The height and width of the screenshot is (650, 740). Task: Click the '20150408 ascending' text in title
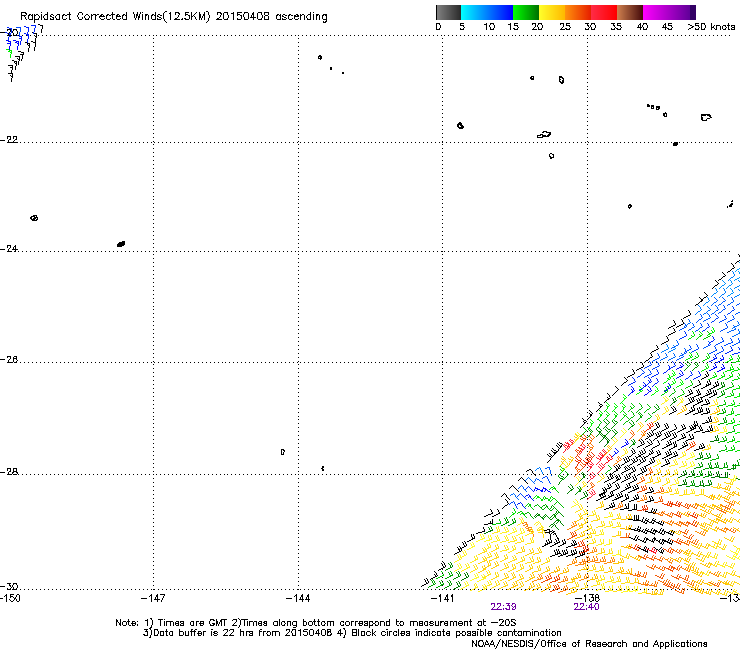[271, 16]
